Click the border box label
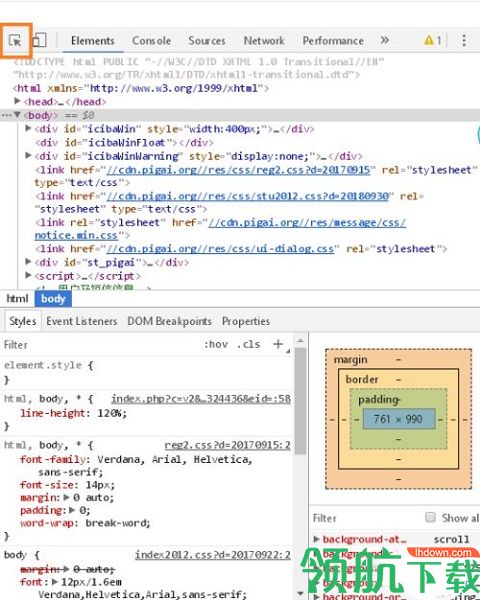Screen dimensions: 480x600 (362, 379)
